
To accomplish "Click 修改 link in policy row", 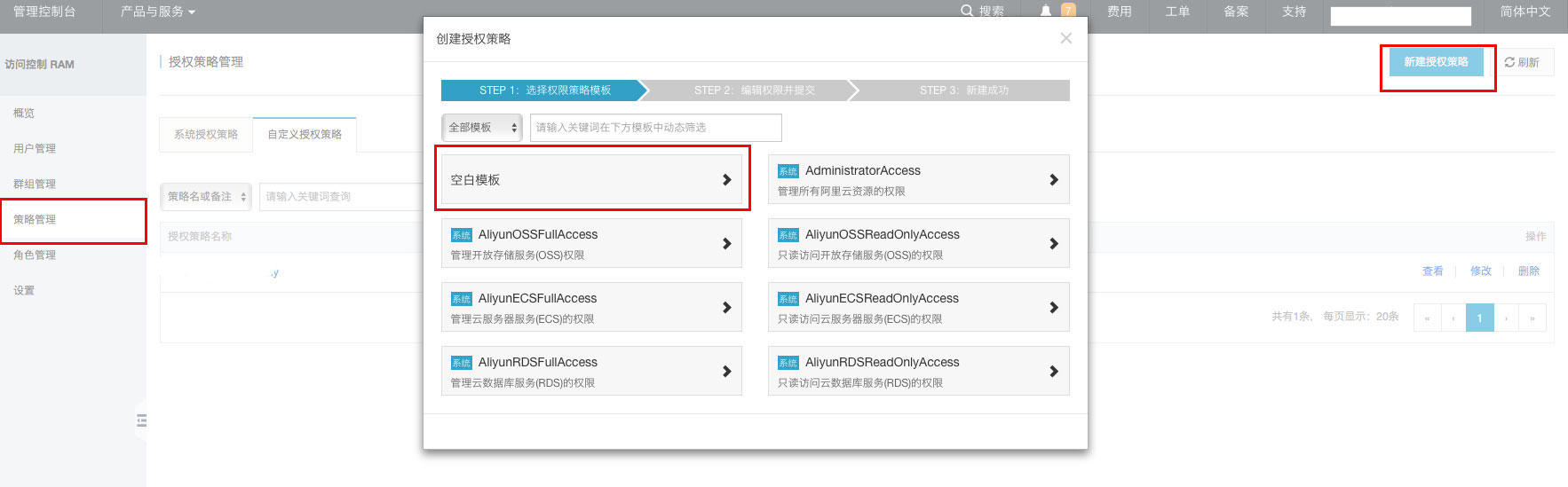I will [1481, 271].
